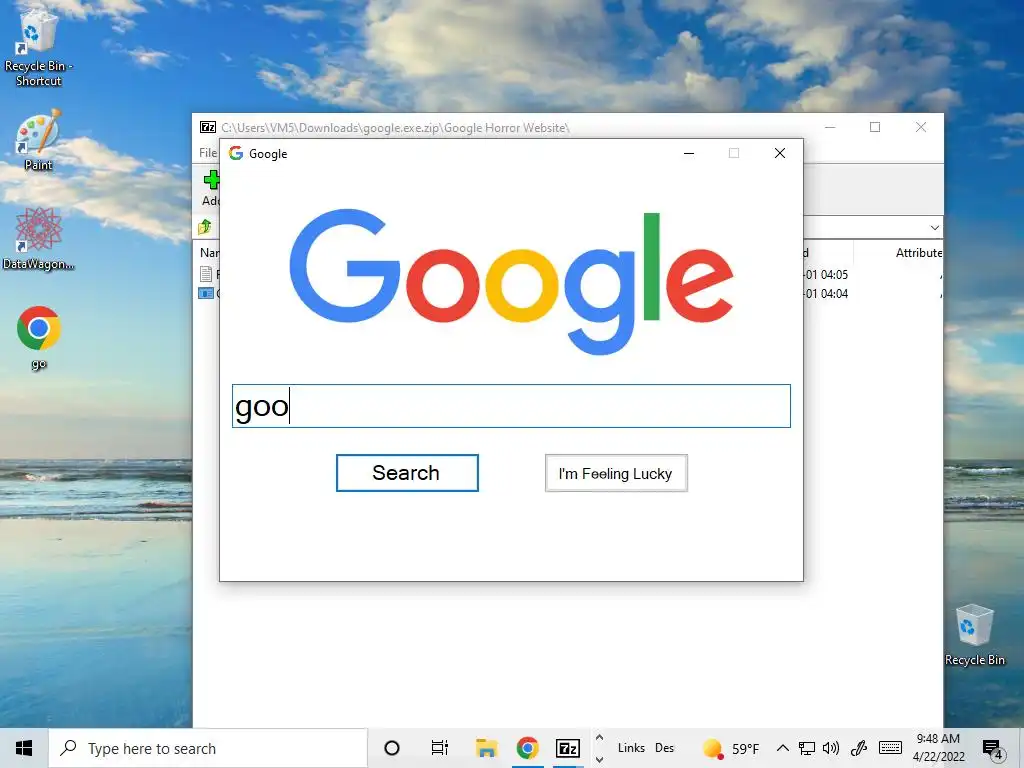Expand the 7-Zip address path dropdown
This screenshot has height=768, width=1024.
click(x=935, y=227)
